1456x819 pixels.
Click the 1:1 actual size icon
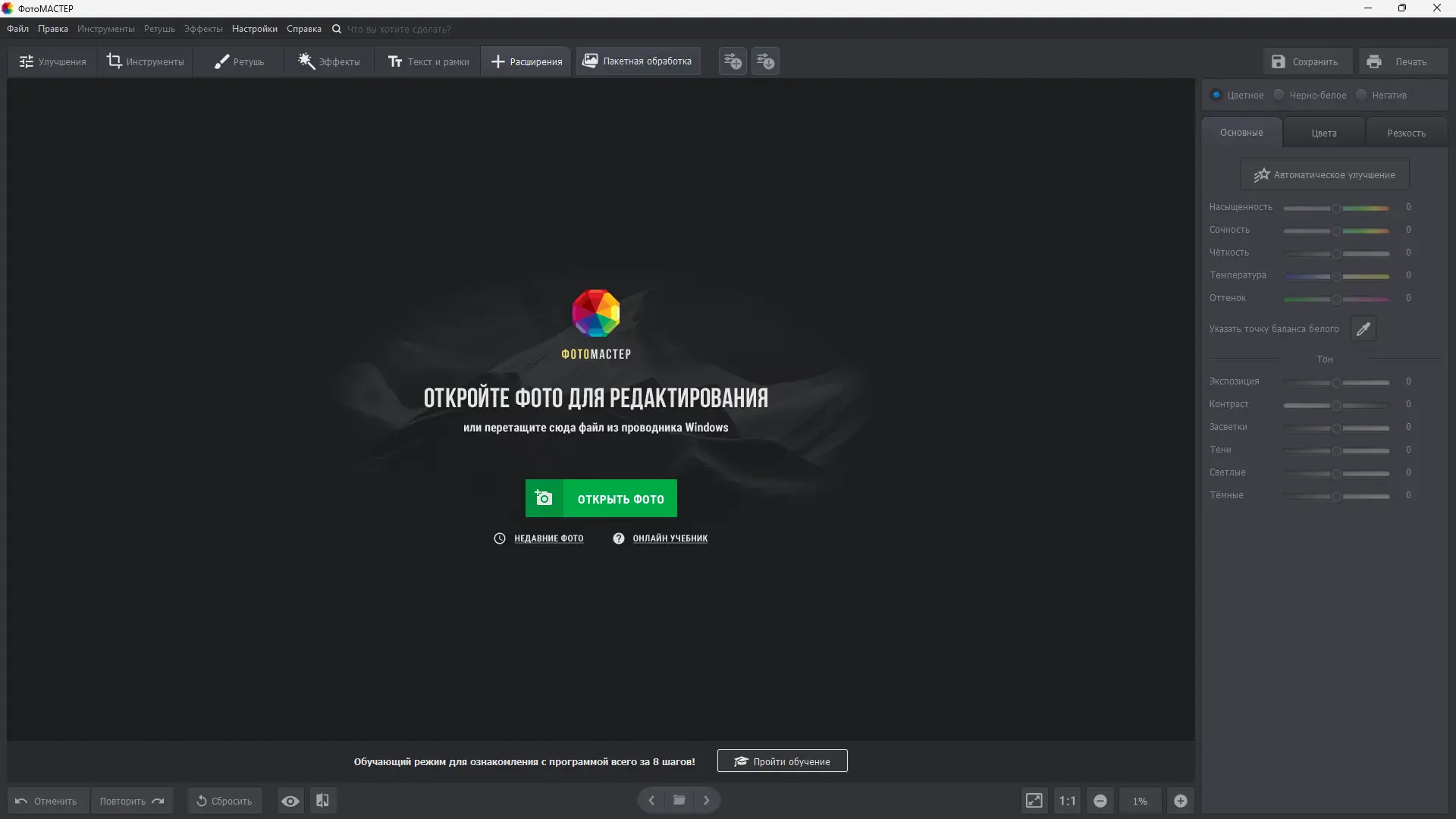(x=1067, y=801)
